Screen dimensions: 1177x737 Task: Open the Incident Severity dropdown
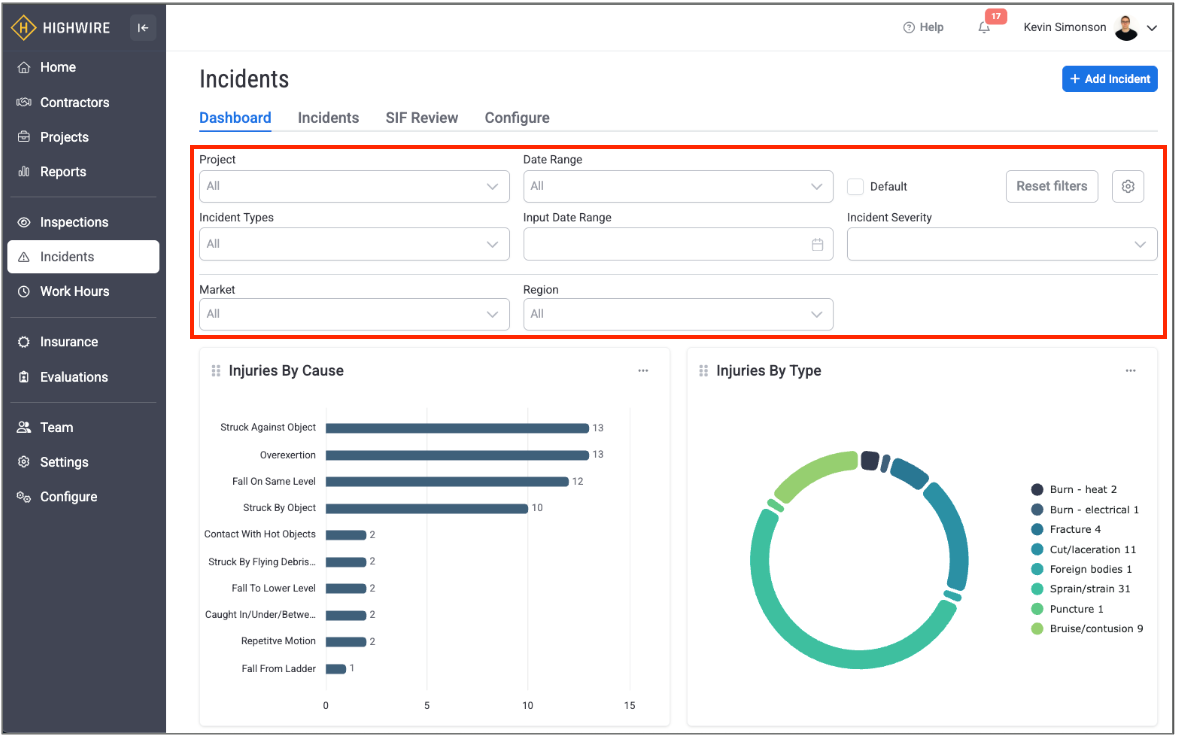[x=1002, y=244]
